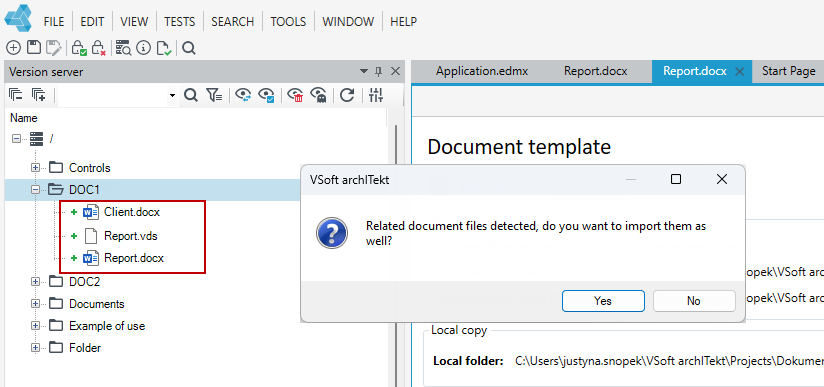Viewport: 824px width, 387px height.
Task: Switch to the inactive Report.docx tab
Action: 595,72
